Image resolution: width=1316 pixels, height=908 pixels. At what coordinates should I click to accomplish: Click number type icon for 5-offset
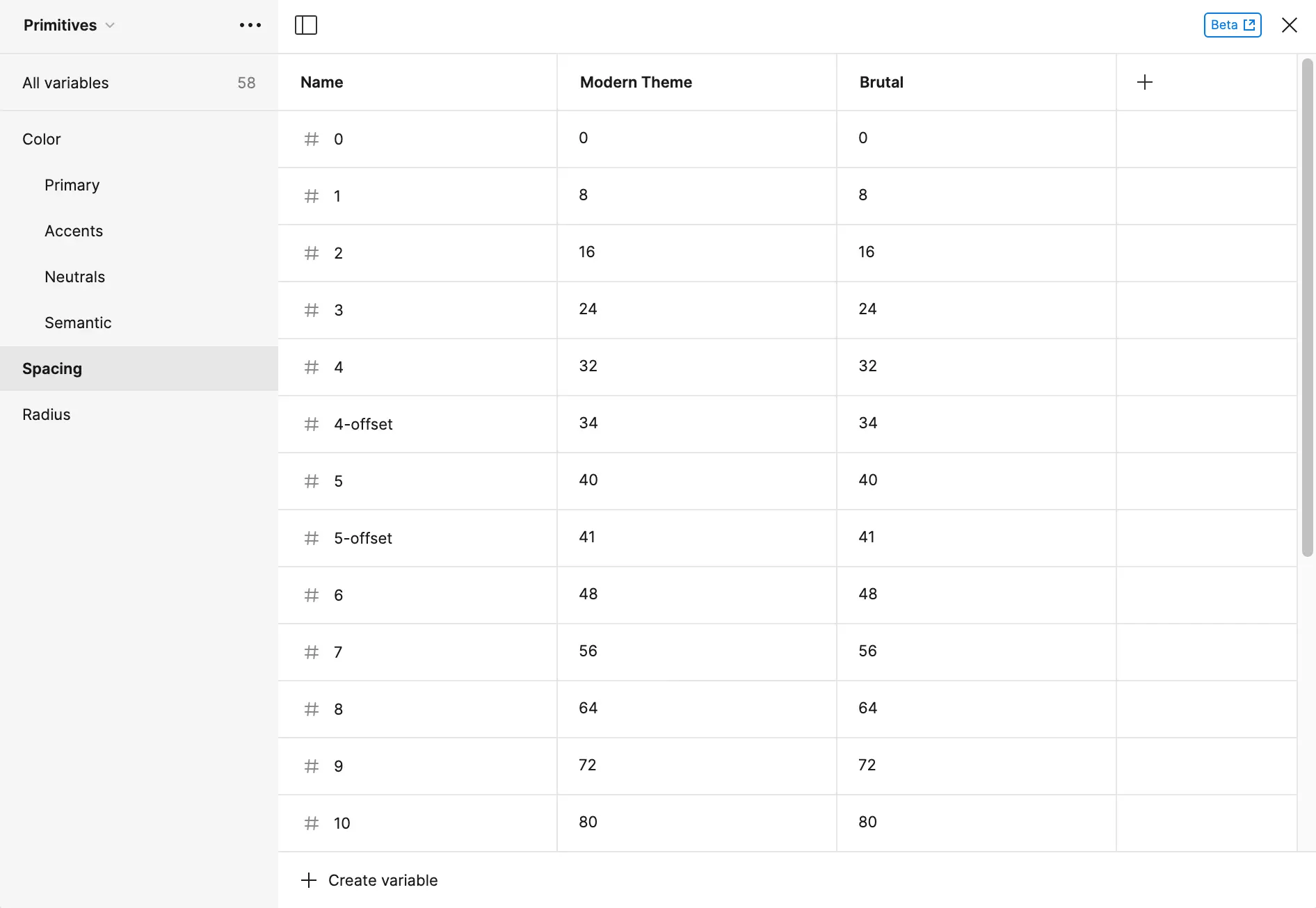pyautogui.click(x=312, y=538)
